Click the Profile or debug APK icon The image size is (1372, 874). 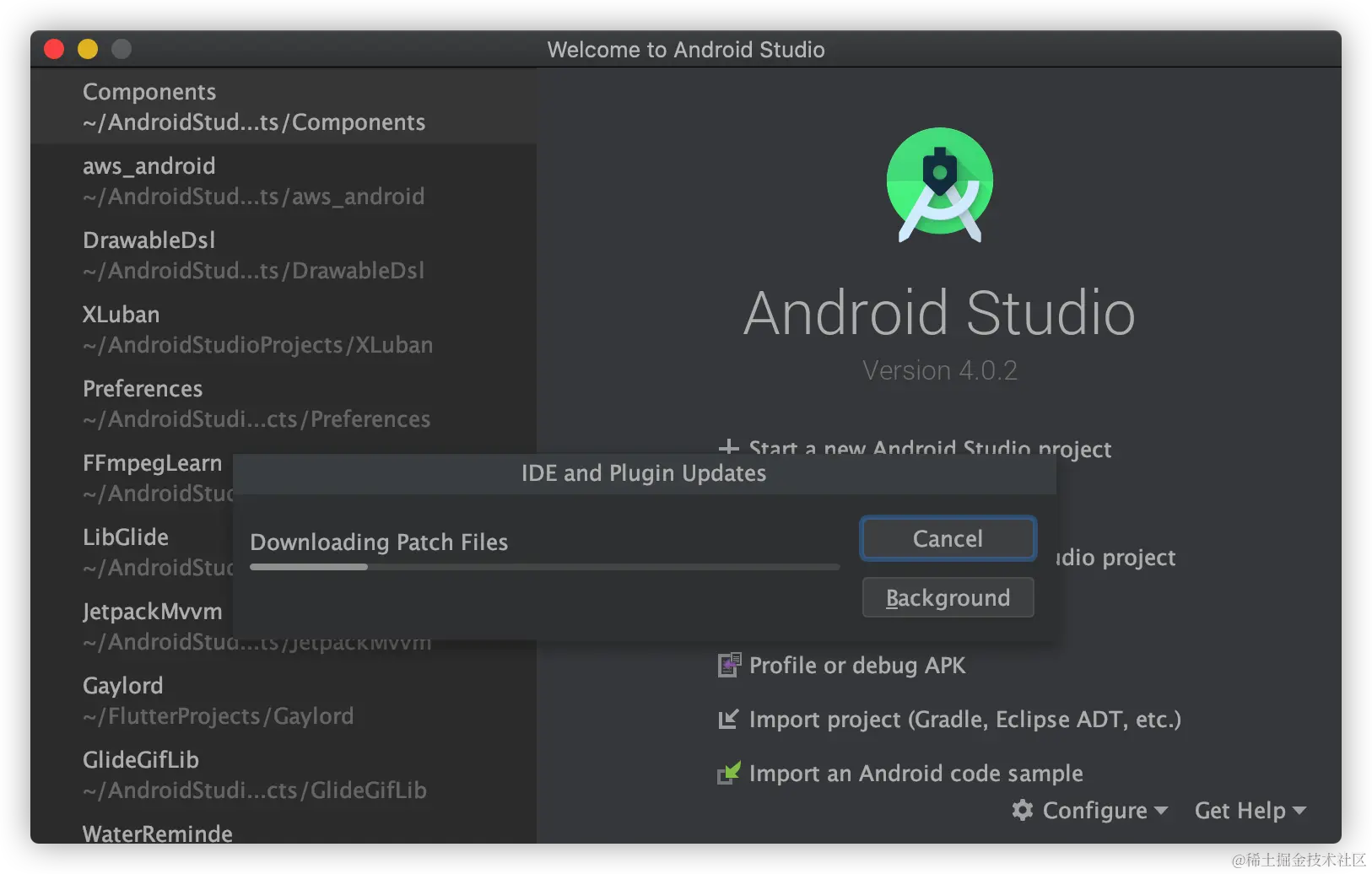click(729, 665)
